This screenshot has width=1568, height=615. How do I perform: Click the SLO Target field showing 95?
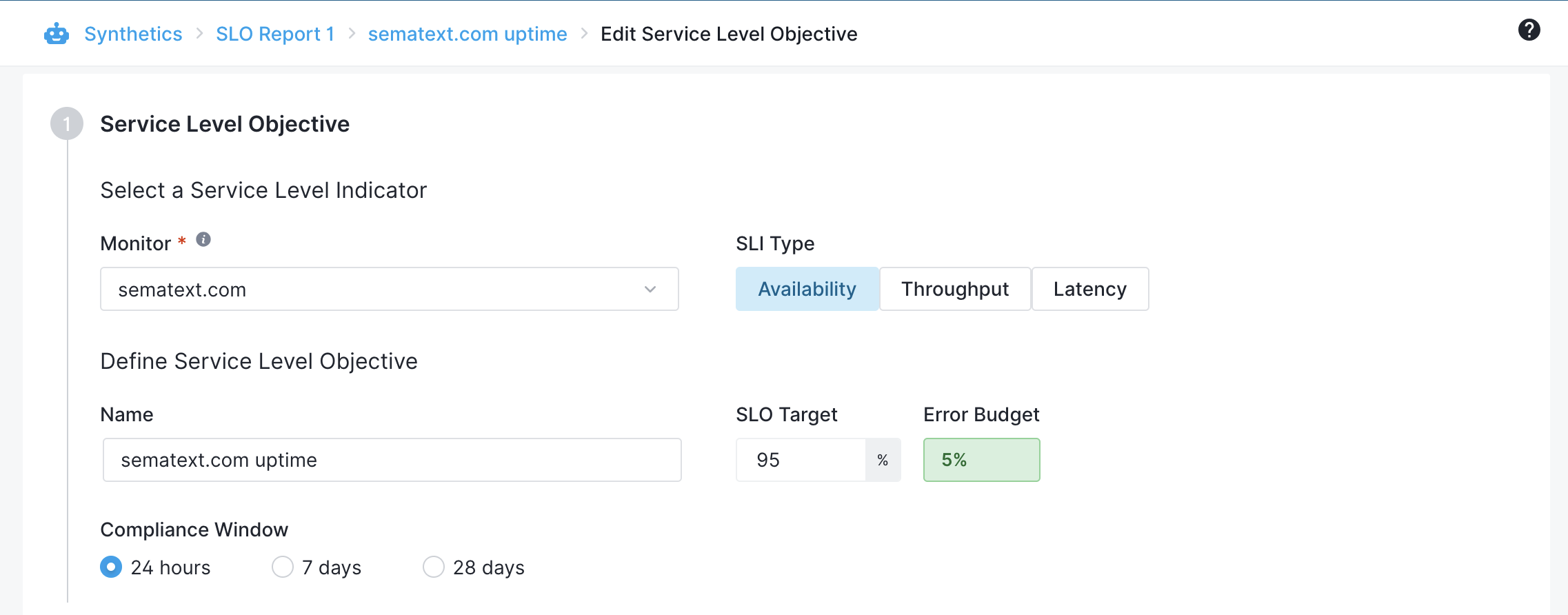pos(801,460)
